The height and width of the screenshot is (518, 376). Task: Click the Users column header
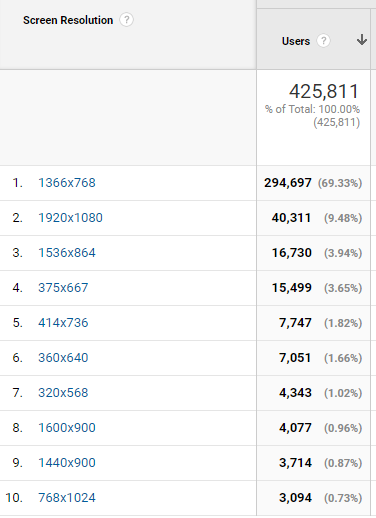pos(296,41)
